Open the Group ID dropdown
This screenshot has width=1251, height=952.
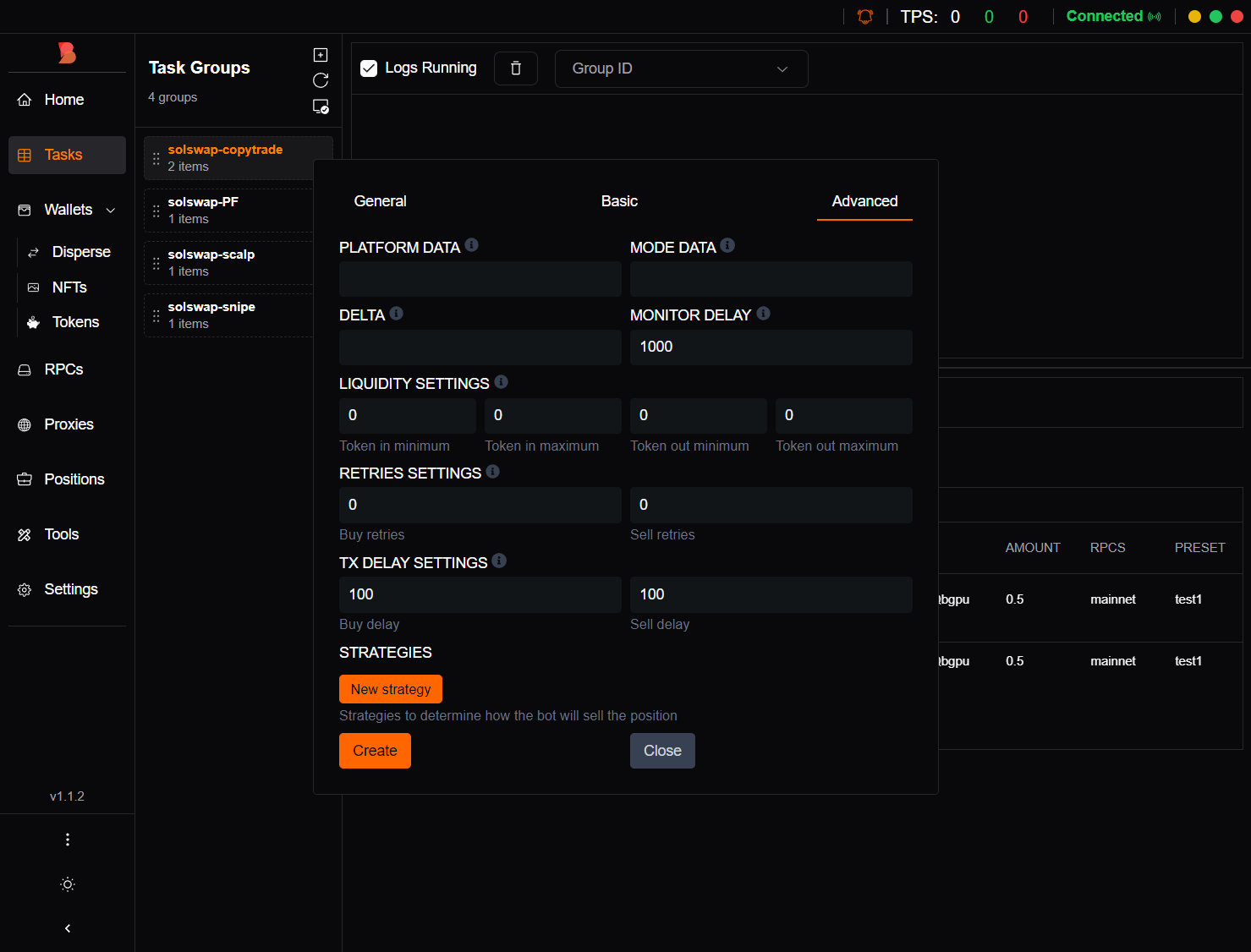point(681,68)
